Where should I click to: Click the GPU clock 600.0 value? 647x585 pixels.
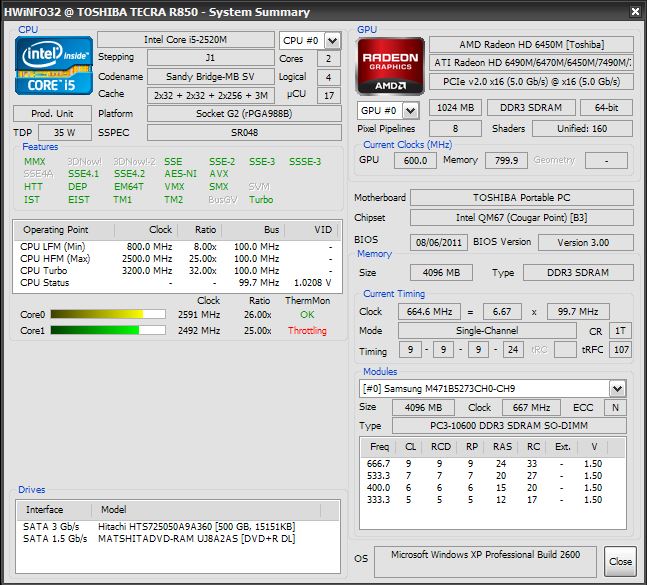click(415, 160)
